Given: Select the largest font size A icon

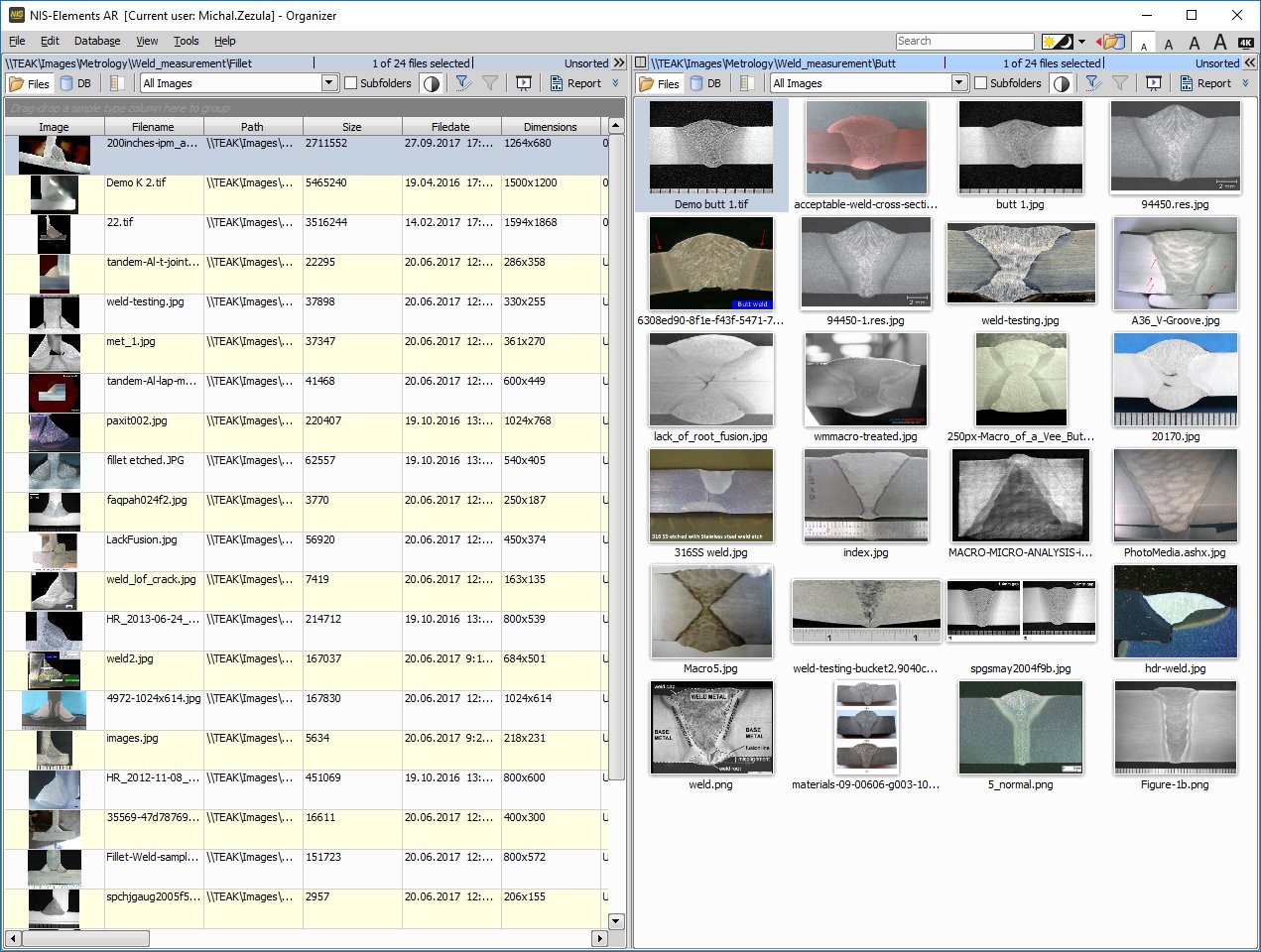Looking at the screenshot, I should (1219, 42).
